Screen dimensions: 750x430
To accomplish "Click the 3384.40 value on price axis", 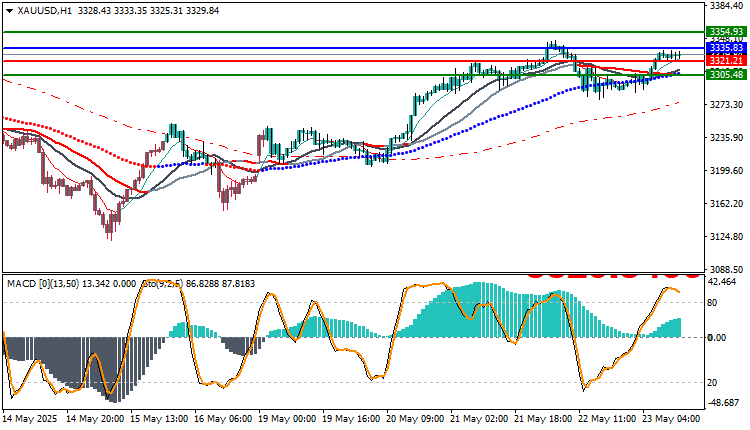I will click(727, 6).
